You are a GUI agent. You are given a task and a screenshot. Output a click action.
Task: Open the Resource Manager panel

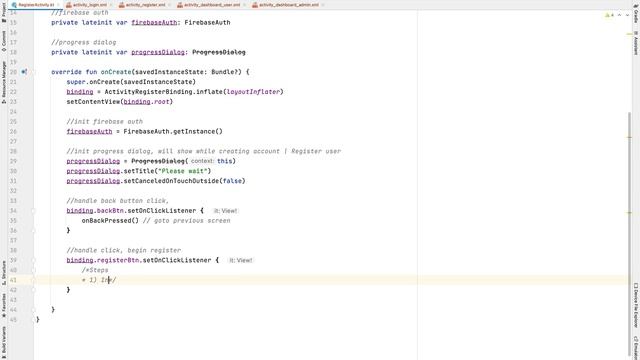click(4, 82)
